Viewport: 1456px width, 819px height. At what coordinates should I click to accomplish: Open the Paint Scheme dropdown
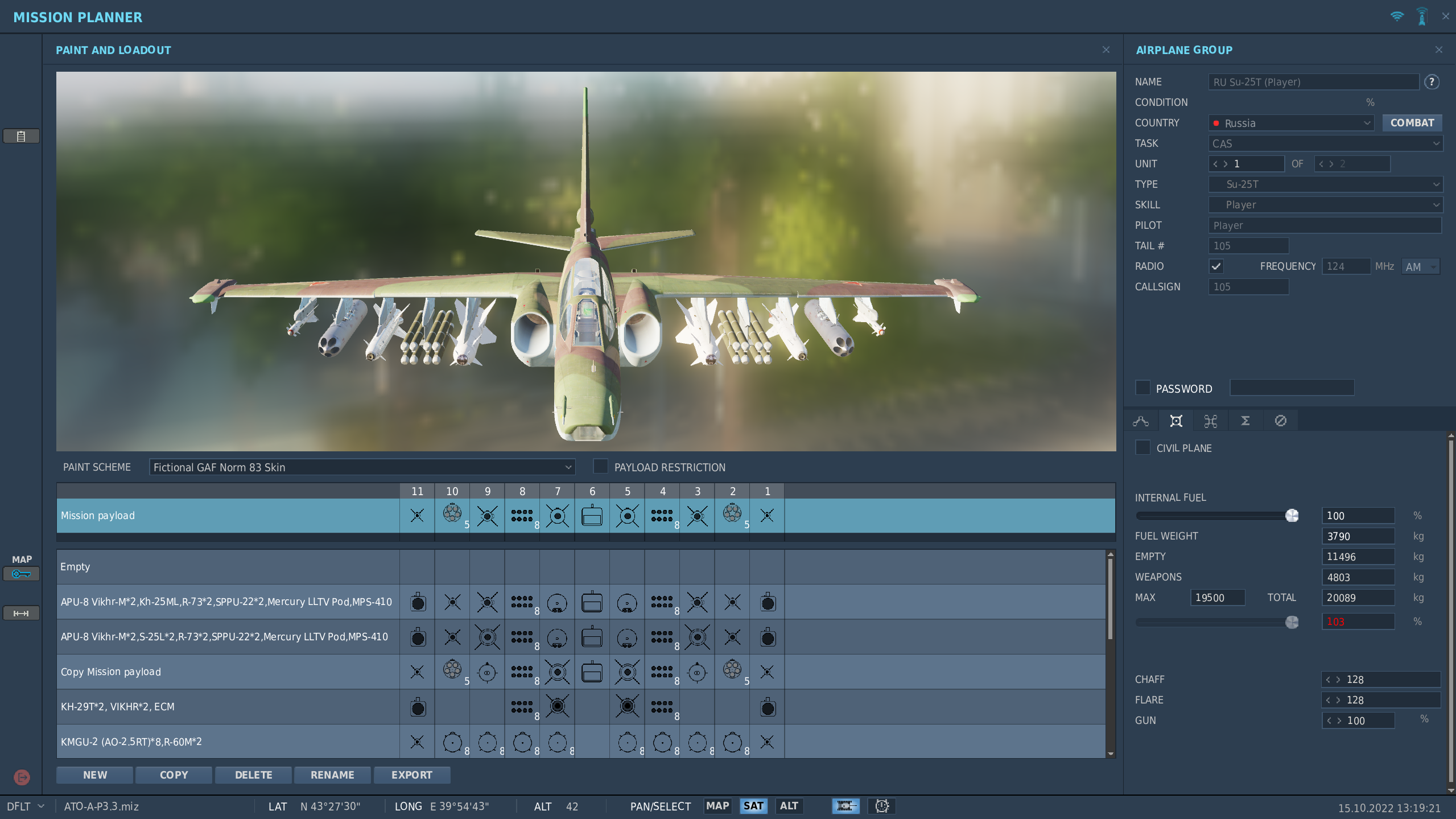pos(362,467)
